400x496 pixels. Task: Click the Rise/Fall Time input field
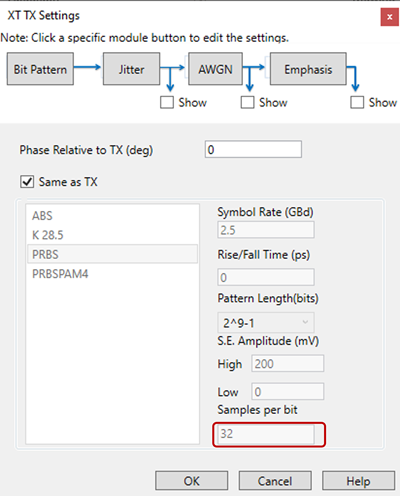tap(266, 277)
